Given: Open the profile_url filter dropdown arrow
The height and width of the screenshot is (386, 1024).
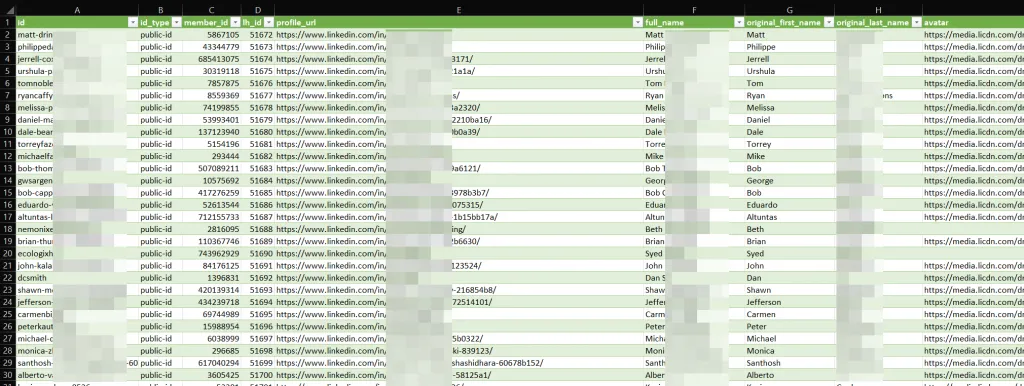Looking at the screenshot, I should click(x=638, y=22).
